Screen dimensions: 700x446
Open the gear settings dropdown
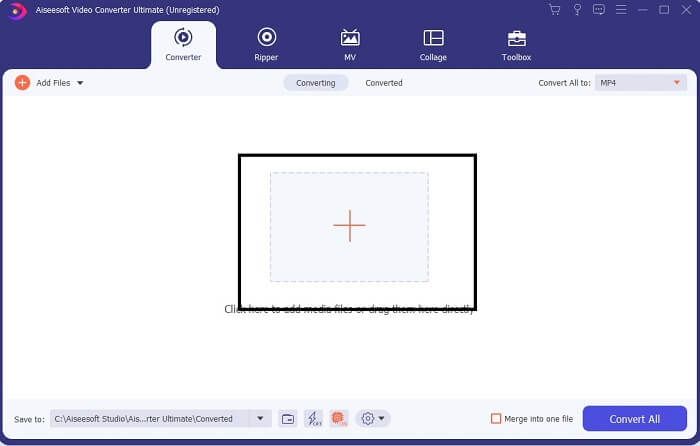click(x=373, y=419)
